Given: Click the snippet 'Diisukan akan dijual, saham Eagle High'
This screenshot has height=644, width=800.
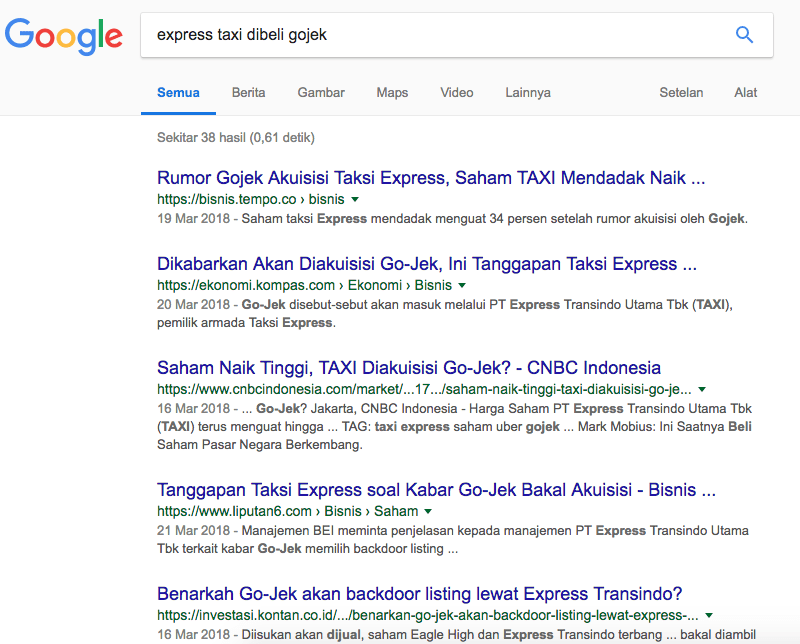Looking at the screenshot, I should click(456, 634).
